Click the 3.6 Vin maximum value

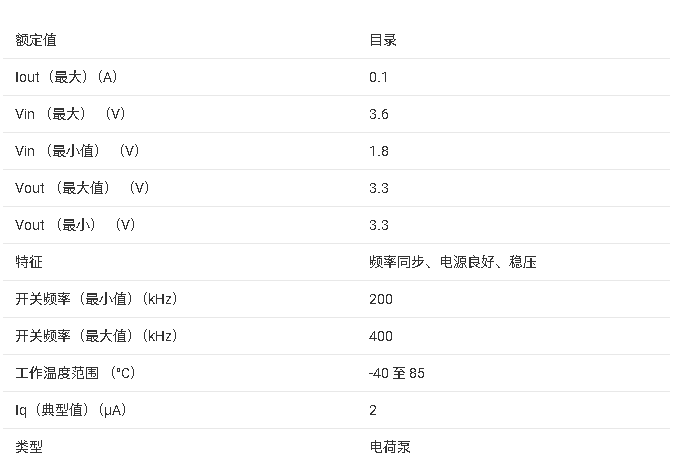[x=379, y=114]
